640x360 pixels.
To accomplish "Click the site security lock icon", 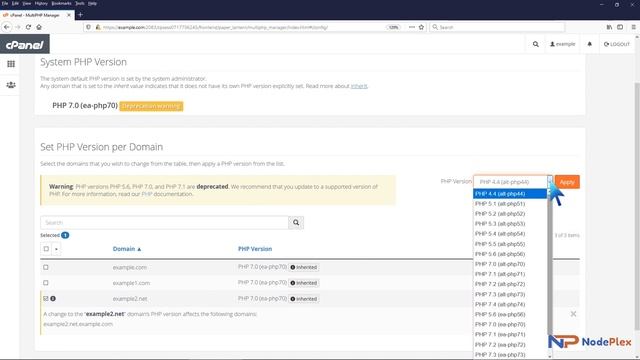I will 98,27.
